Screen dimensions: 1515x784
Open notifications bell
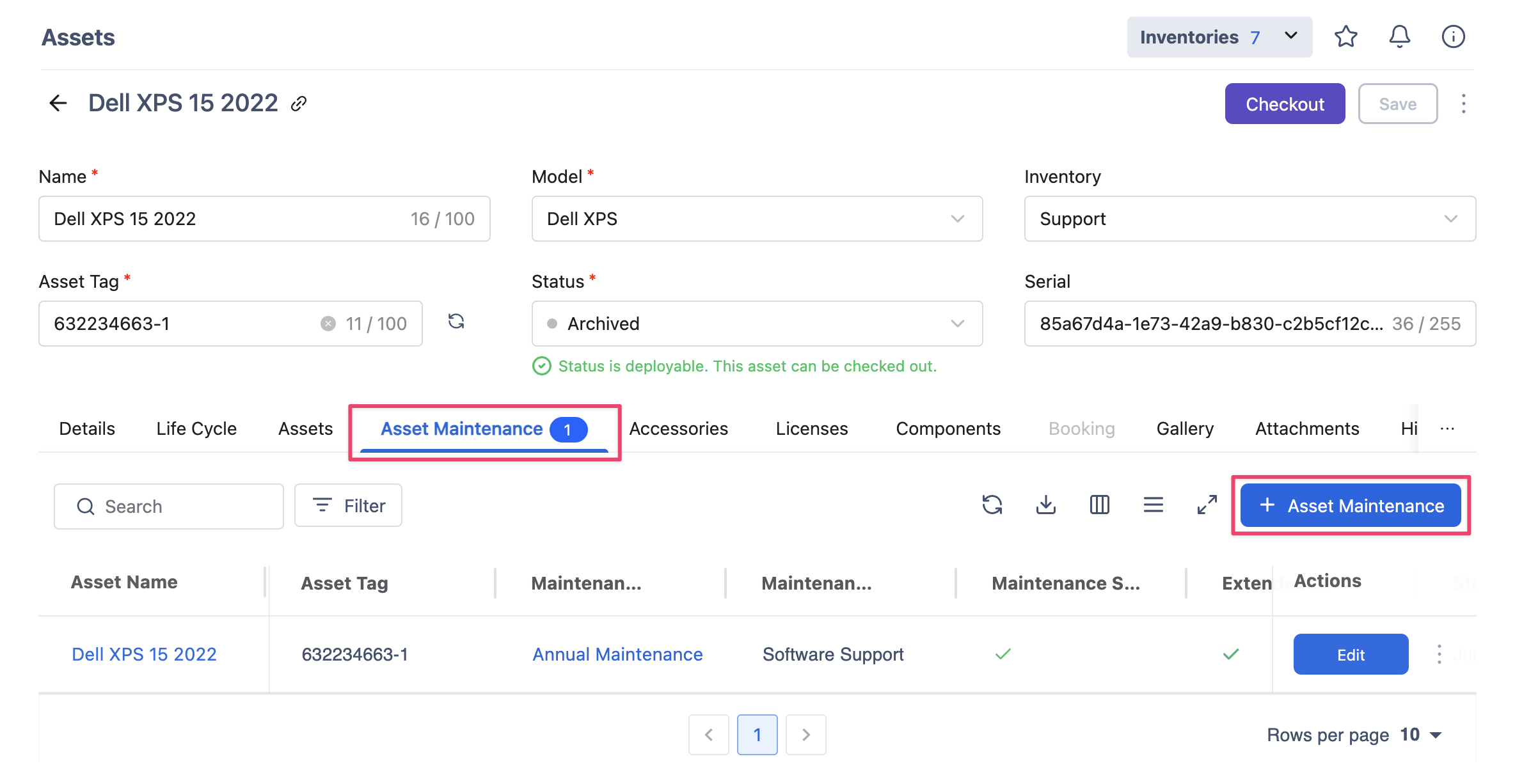[x=1399, y=37]
